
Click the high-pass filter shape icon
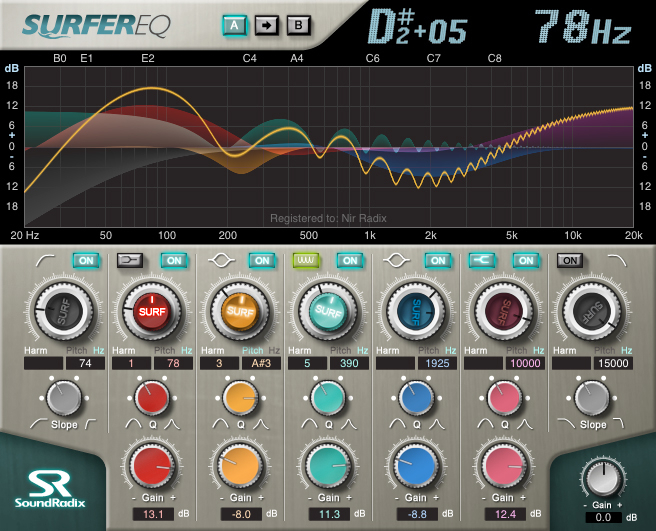tap(45, 260)
